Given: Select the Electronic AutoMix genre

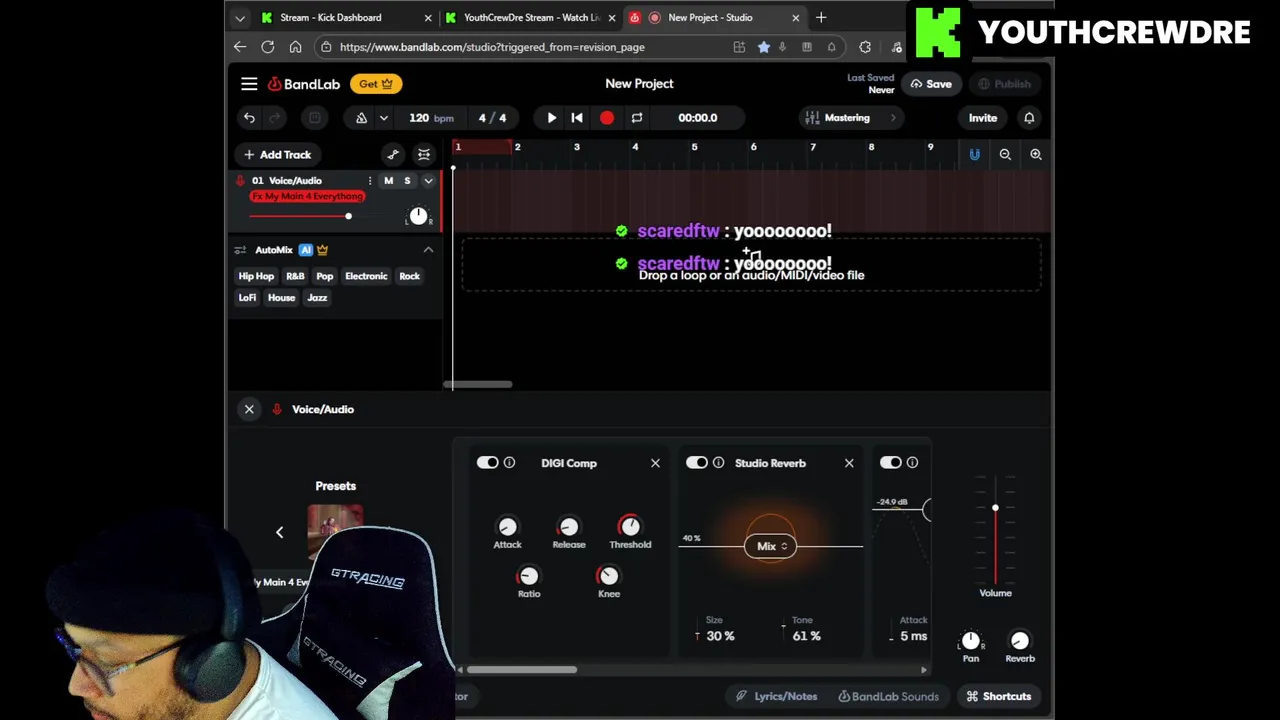Looking at the screenshot, I should (366, 276).
